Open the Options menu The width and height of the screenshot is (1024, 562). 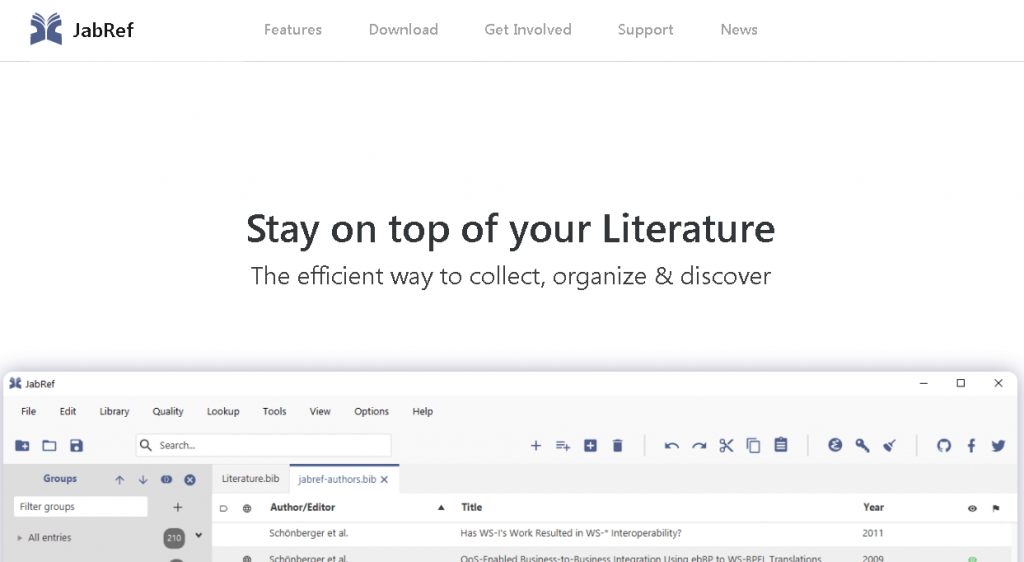pos(372,411)
